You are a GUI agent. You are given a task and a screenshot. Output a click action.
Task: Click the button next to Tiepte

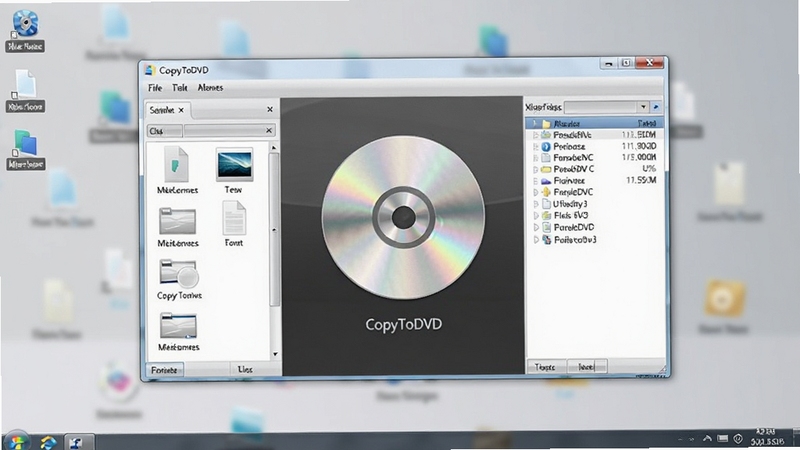(587, 367)
